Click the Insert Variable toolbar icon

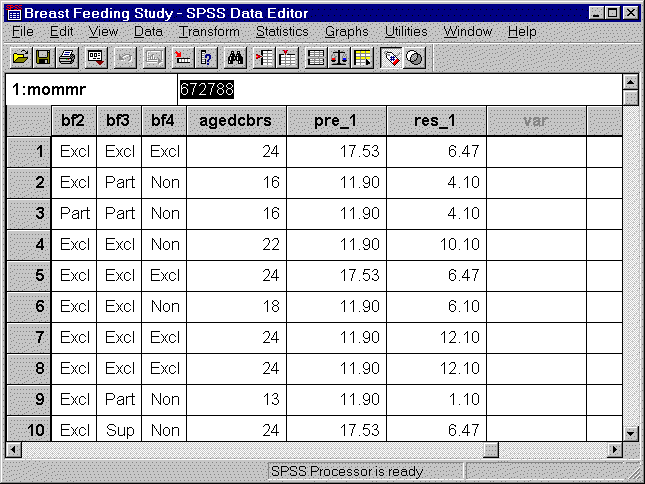coord(286,57)
